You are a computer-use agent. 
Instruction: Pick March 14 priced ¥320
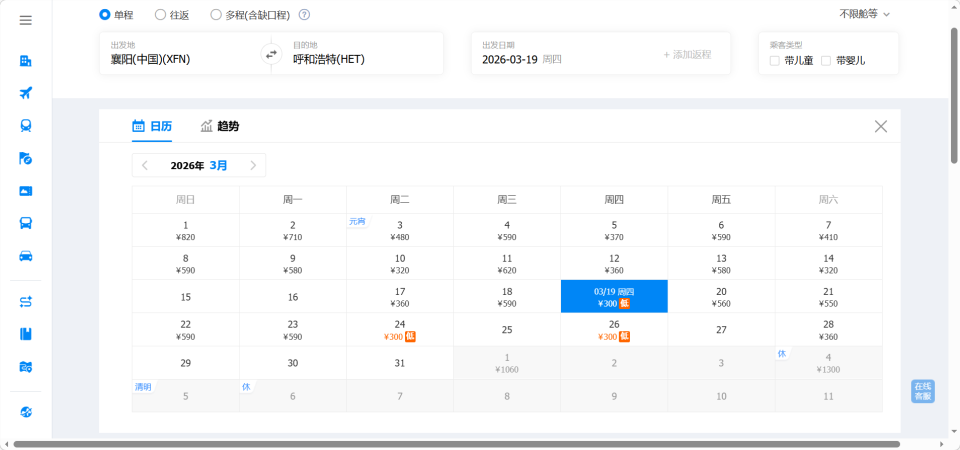[828, 263]
